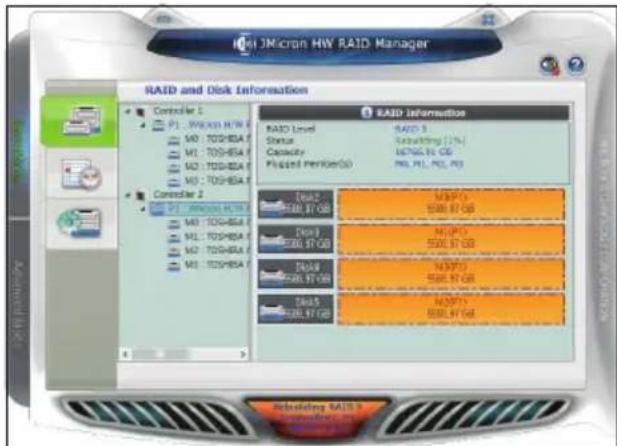Click the Capacity value in RAID Information

pos(423,152)
